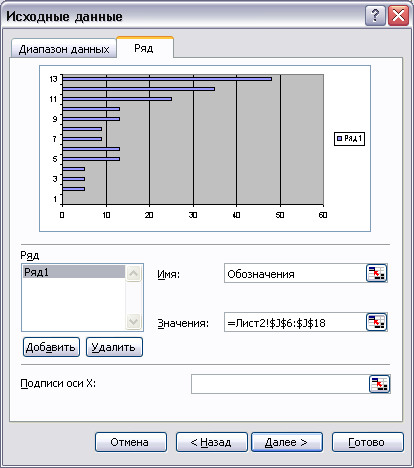Click the range selector icon beside Значения field
414x468 pixels.
tap(376, 322)
